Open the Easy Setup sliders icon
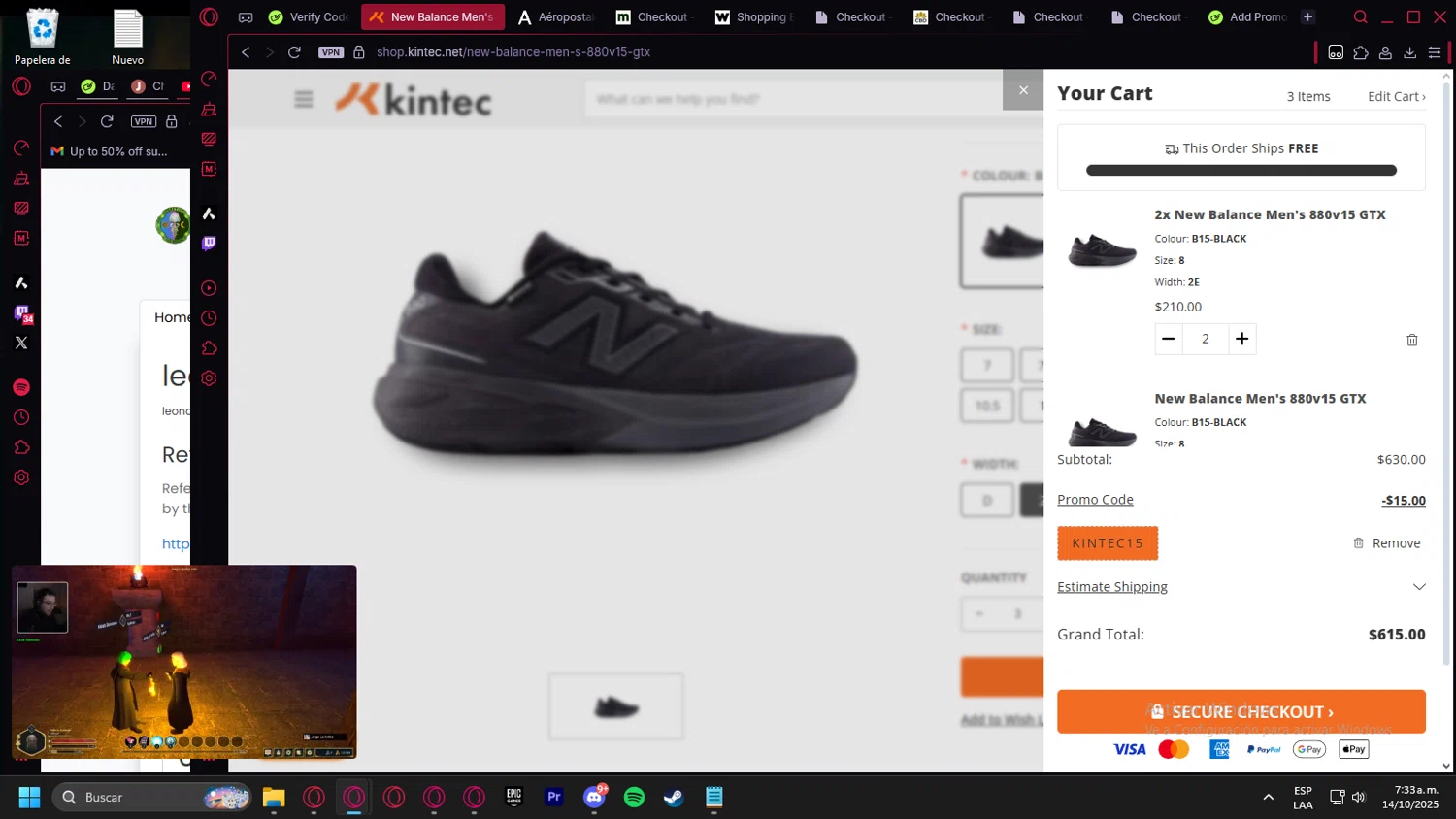The height and width of the screenshot is (819, 1456). tap(1435, 52)
